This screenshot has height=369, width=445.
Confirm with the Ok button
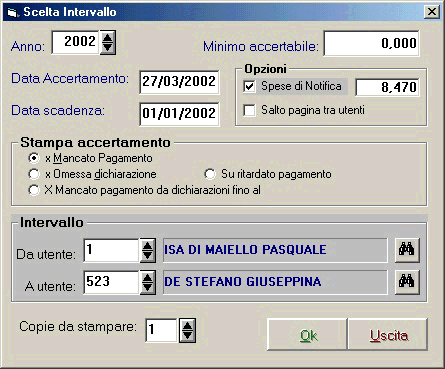click(x=307, y=335)
